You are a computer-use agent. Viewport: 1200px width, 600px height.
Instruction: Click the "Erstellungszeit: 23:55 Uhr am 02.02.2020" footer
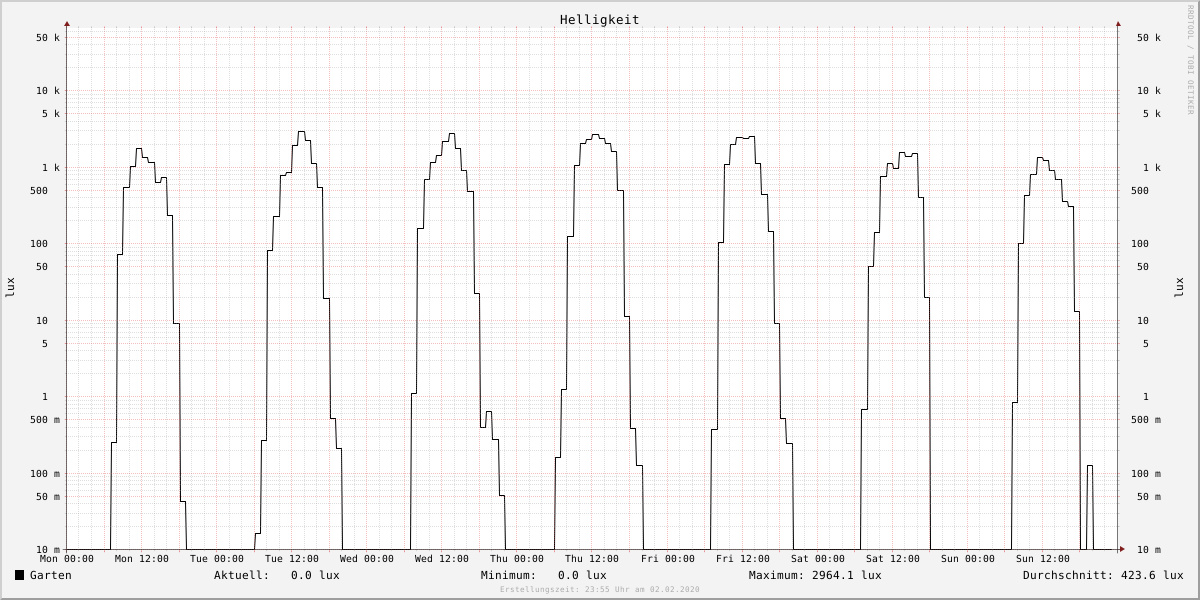(600, 590)
